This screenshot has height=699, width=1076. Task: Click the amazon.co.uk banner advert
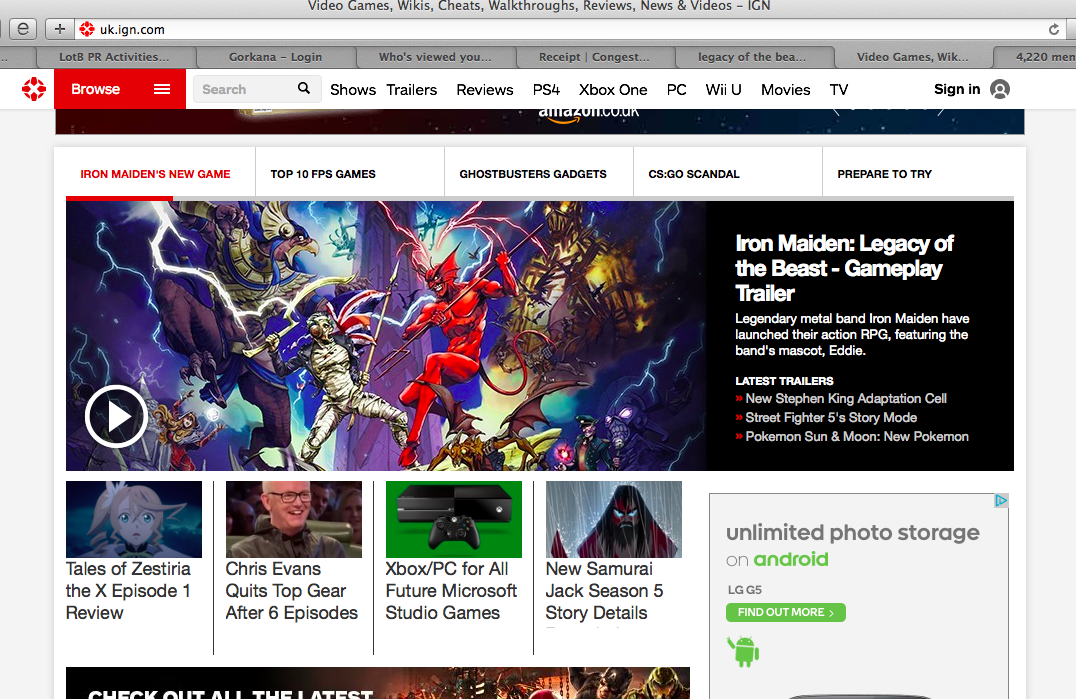pyautogui.click(x=539, y=121)
